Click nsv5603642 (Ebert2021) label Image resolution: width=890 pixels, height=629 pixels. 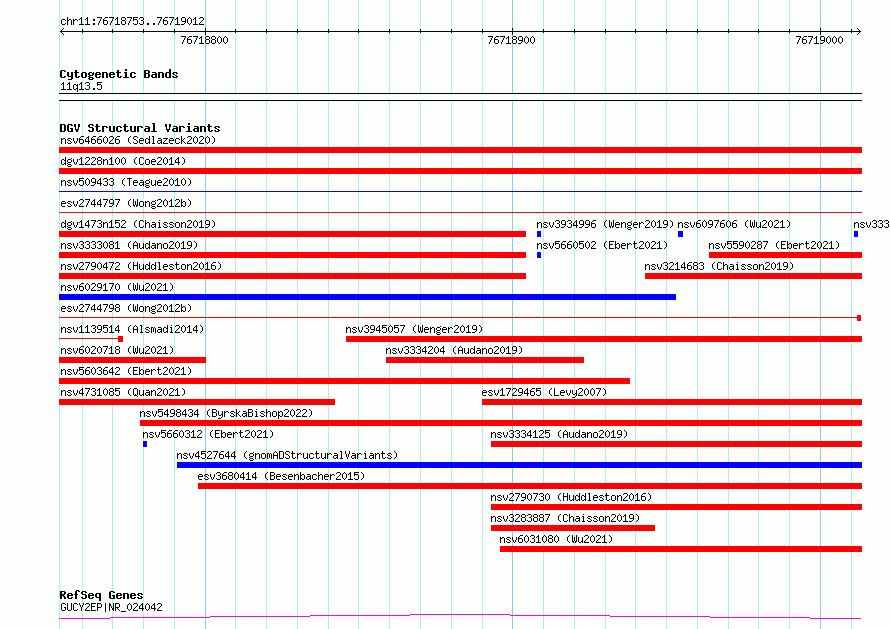[126, 371]
